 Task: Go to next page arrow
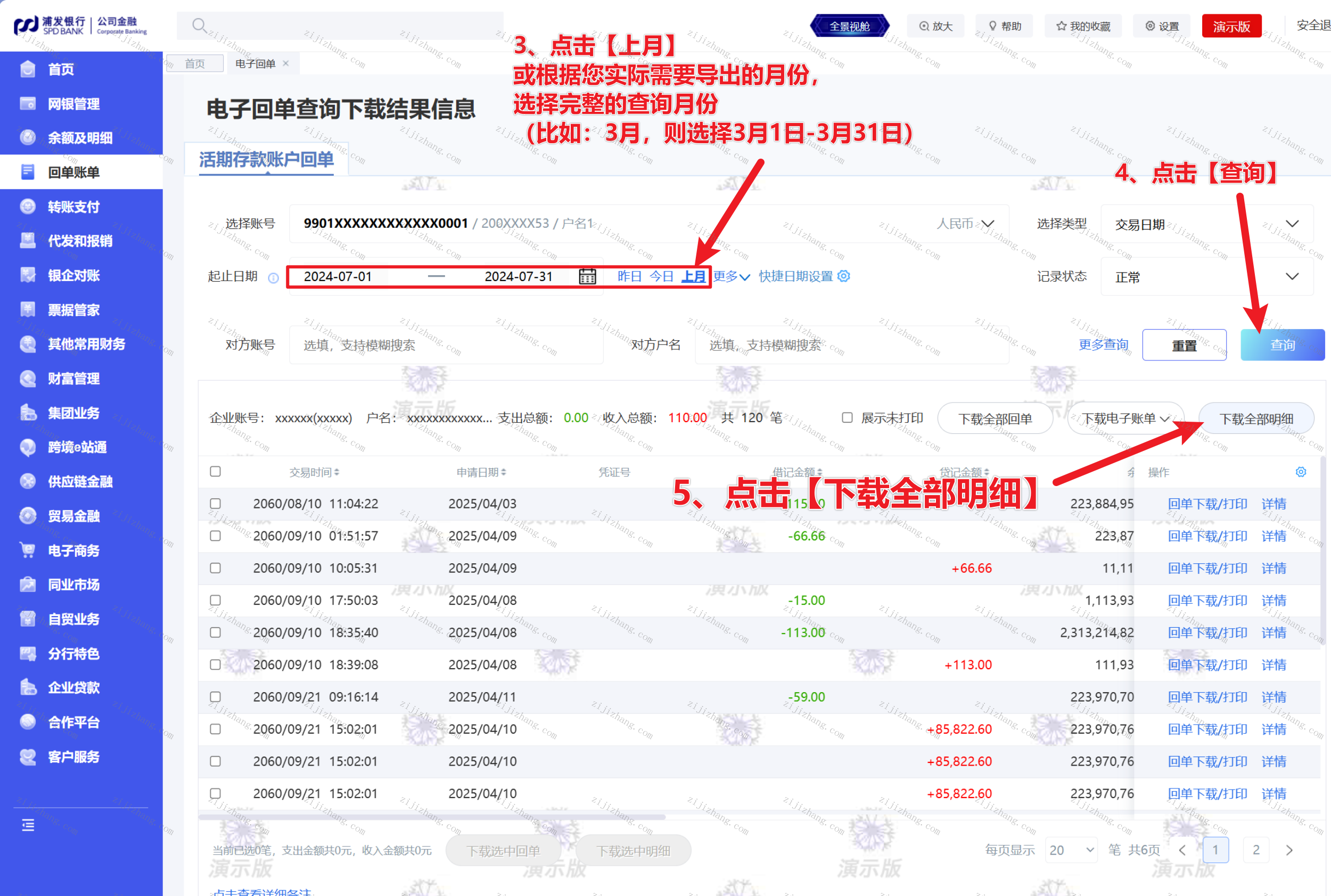point(1289,850)
